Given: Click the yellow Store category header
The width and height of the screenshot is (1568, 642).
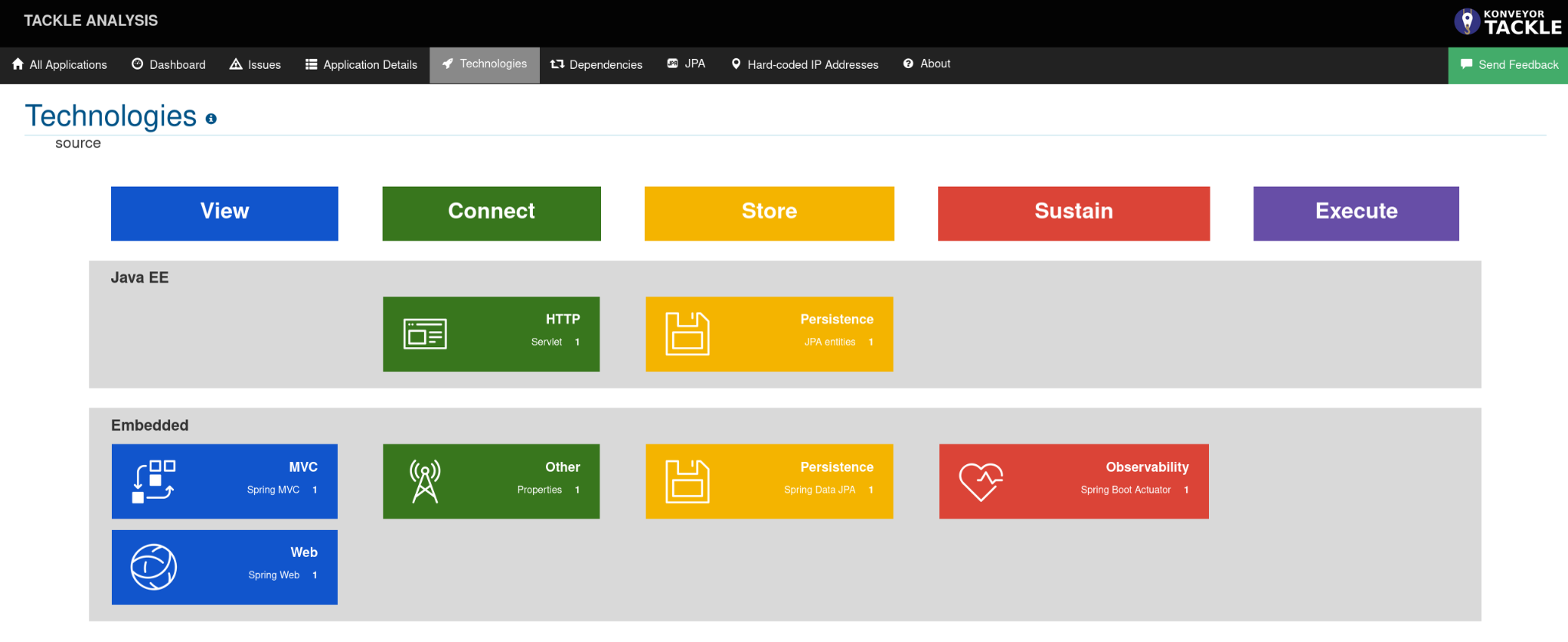Looking at the screenshot, I should pos(769,213).
